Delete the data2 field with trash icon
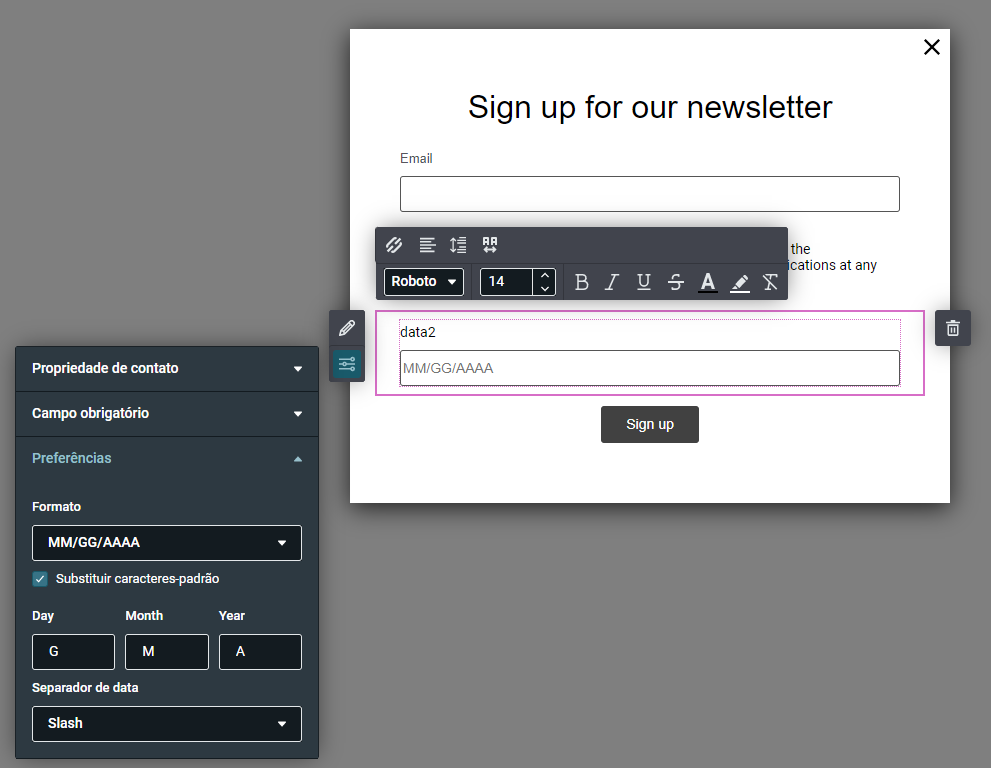Image resolution: width=991 pixels, height=768 pixels. [952, 328]
